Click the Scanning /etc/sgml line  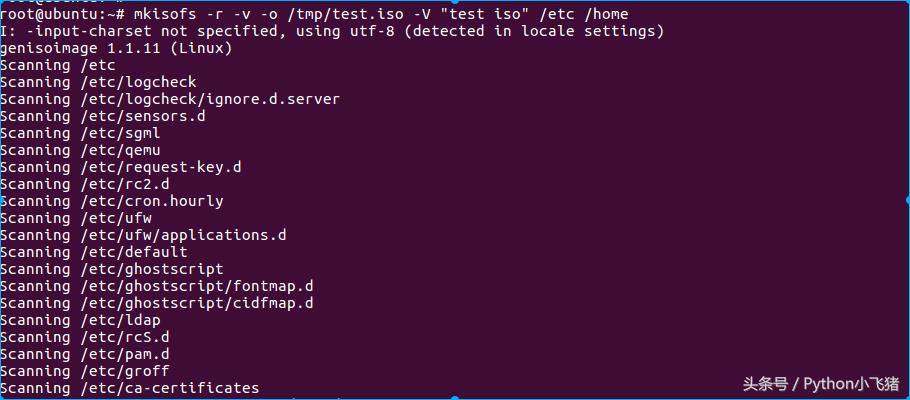(x=80, y=133)
